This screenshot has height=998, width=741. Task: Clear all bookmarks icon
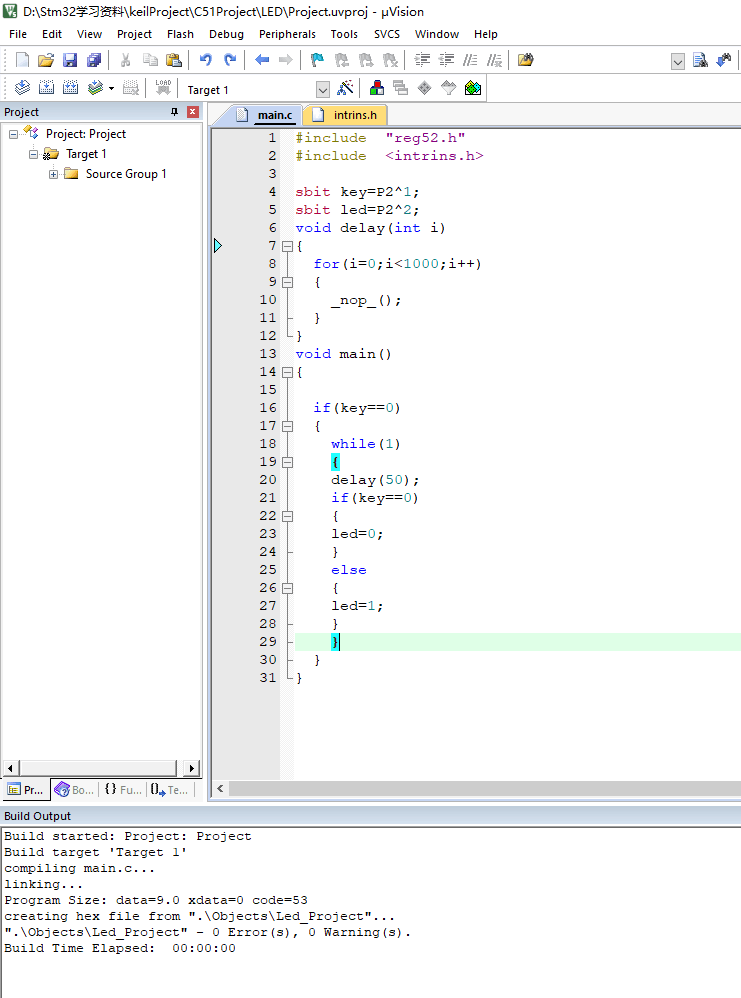point(390,60)
